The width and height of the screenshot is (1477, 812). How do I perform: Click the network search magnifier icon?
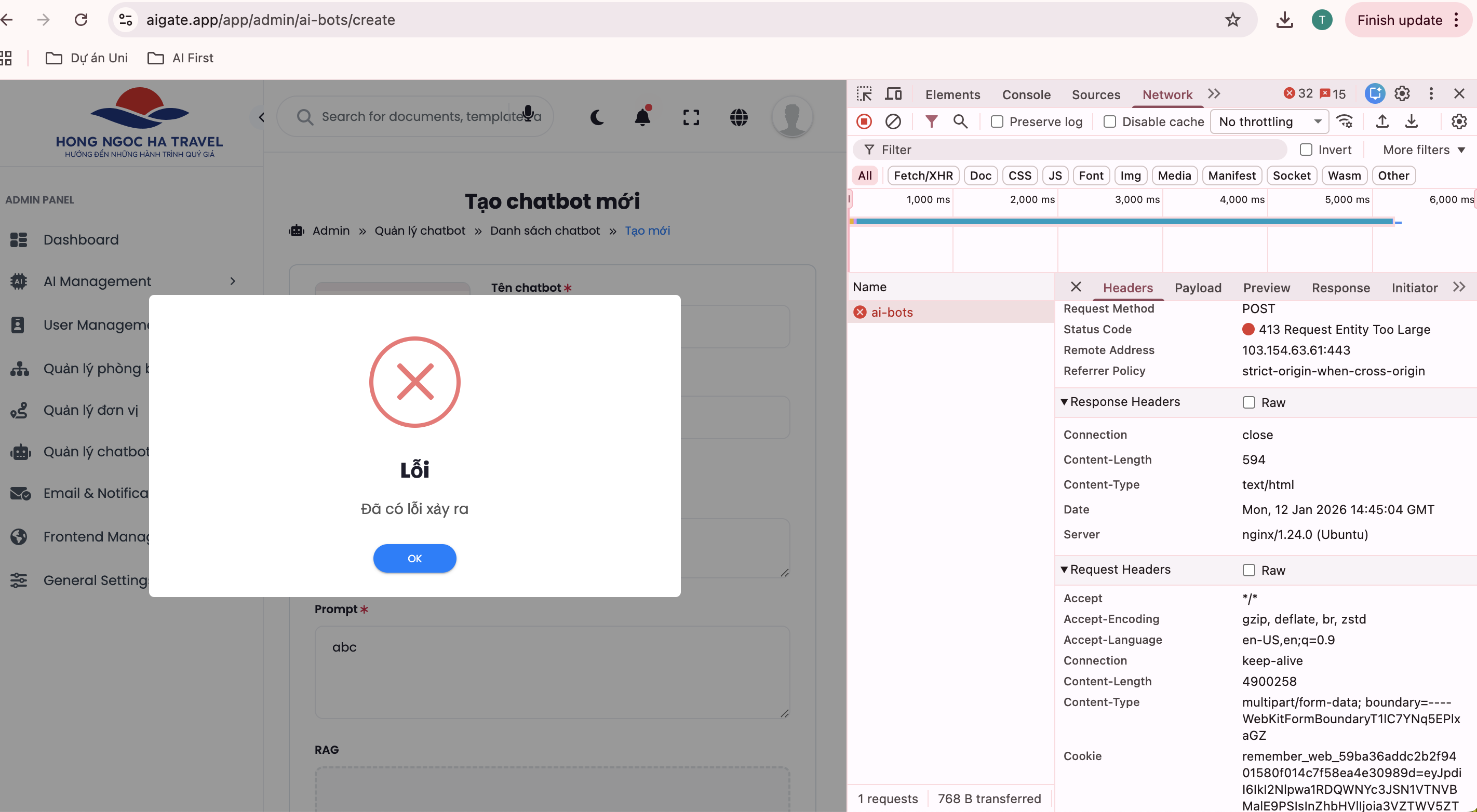point(960,121)
